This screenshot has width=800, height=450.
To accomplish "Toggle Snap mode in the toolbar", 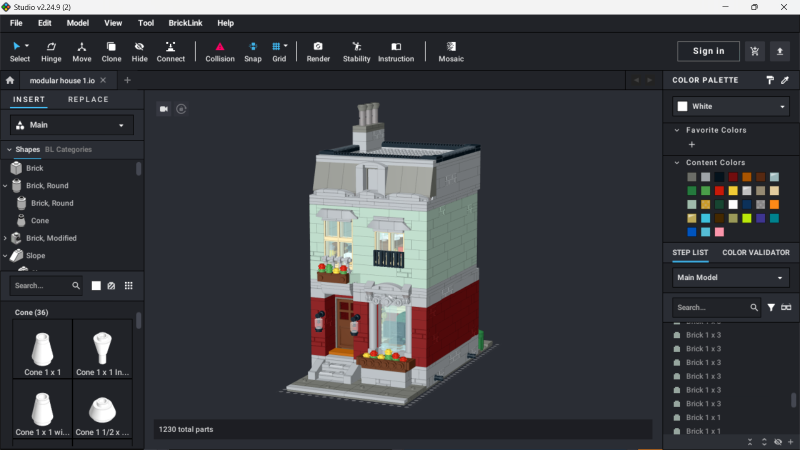I will point(253,51).
